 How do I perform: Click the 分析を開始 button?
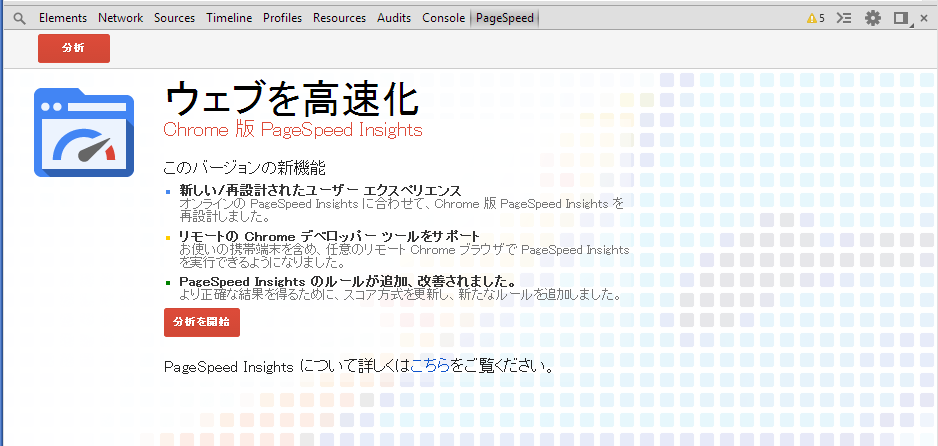tap(201, 322)
